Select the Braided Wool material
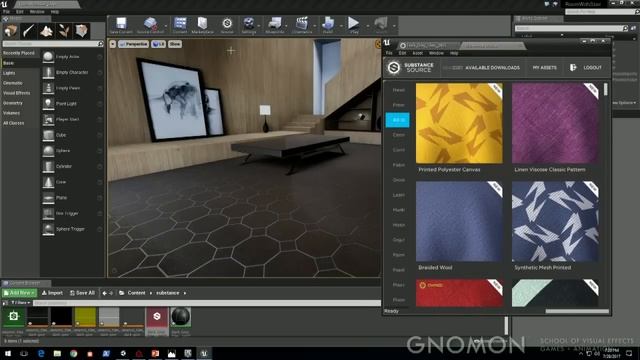 click(459, 222)
